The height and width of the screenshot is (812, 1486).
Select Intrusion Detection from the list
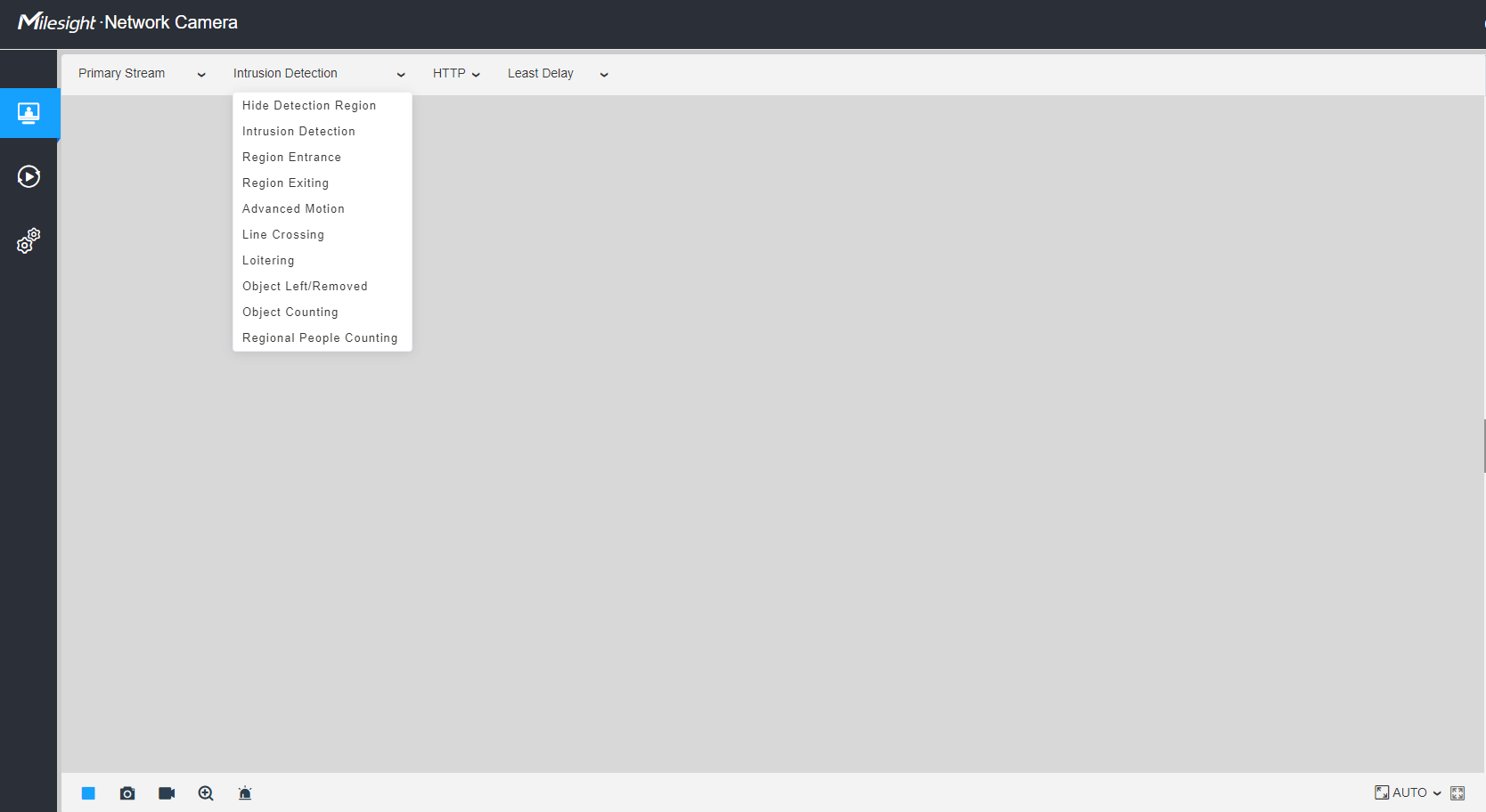[323, 131]
